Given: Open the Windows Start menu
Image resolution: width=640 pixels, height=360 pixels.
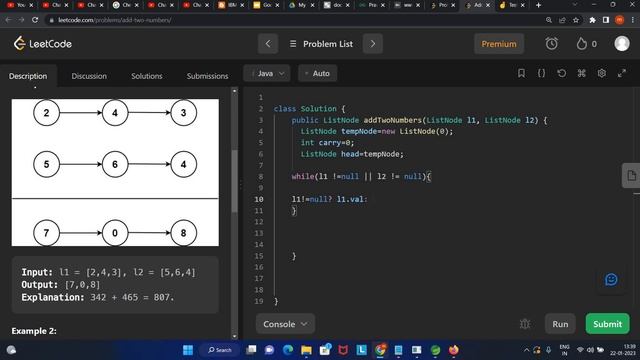Looking at the screenshot, I should point(188,350).
